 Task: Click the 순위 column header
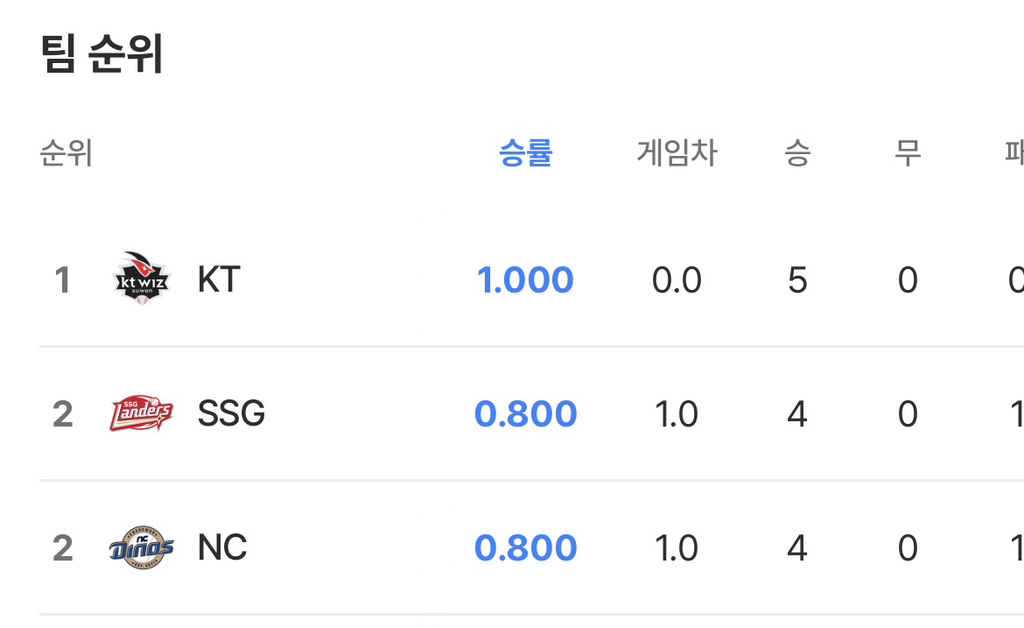(x=66, y=153)
